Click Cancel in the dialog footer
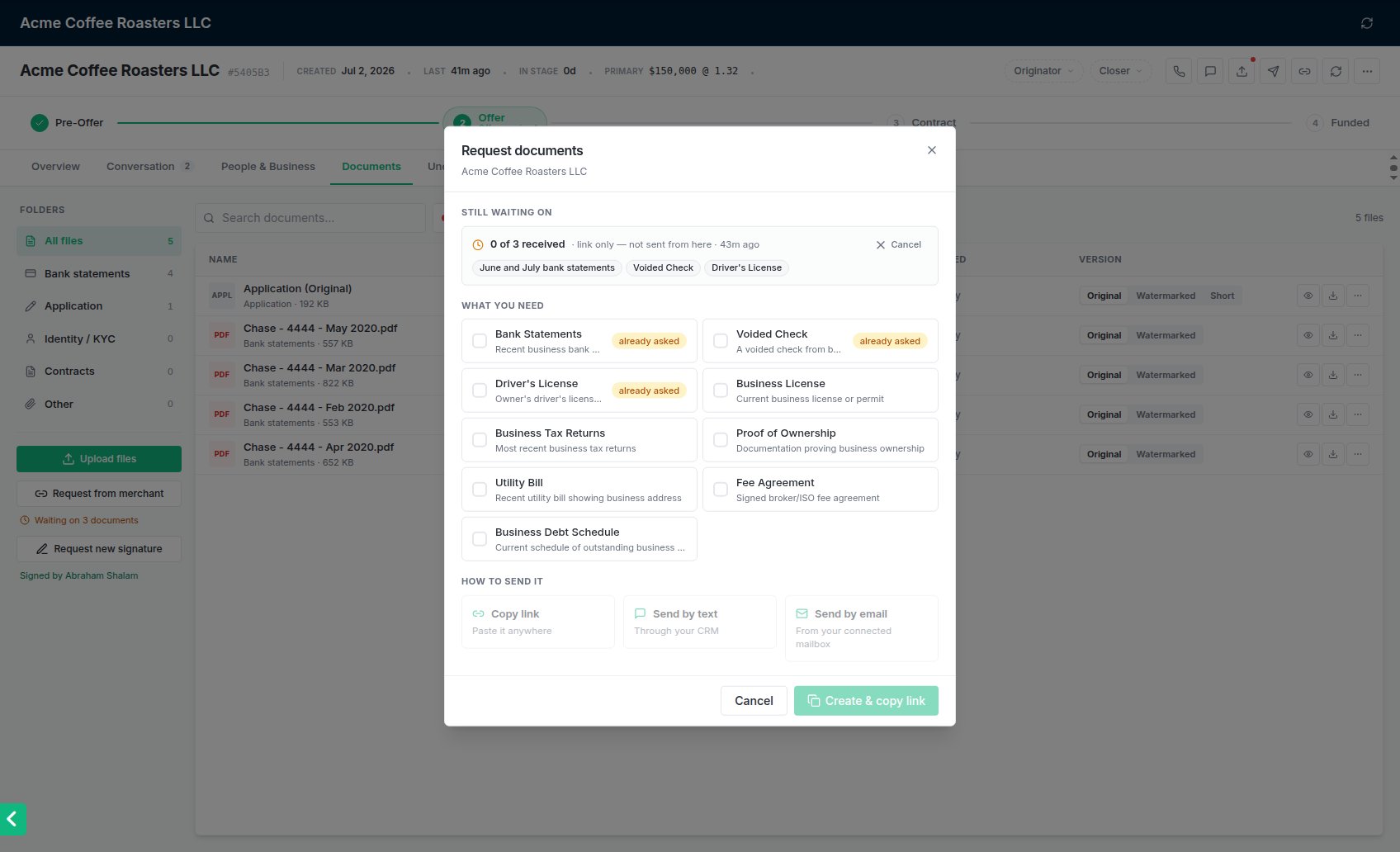The image size is (1400, 852). click(x=754, y=701)
